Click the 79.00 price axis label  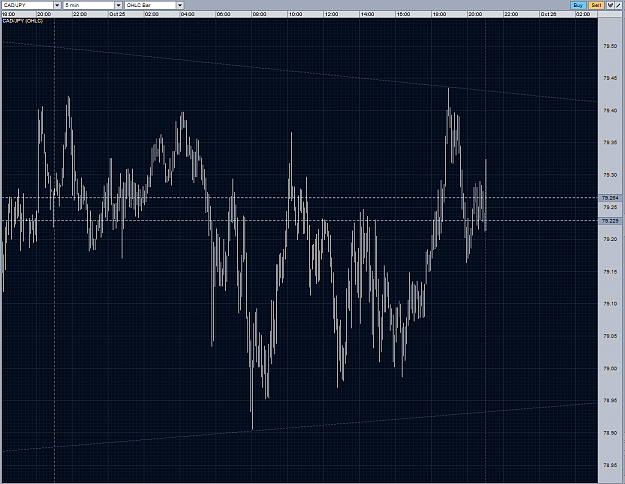tap(610, 368)
